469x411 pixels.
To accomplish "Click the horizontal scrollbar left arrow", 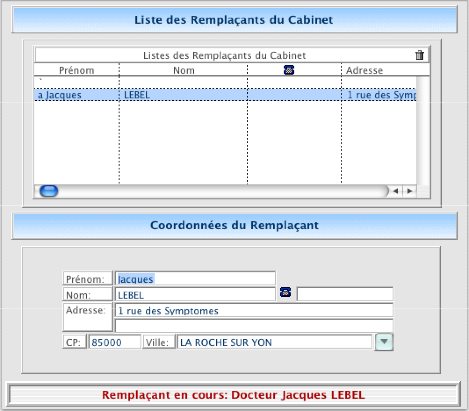I will click(x=396, y=191).
